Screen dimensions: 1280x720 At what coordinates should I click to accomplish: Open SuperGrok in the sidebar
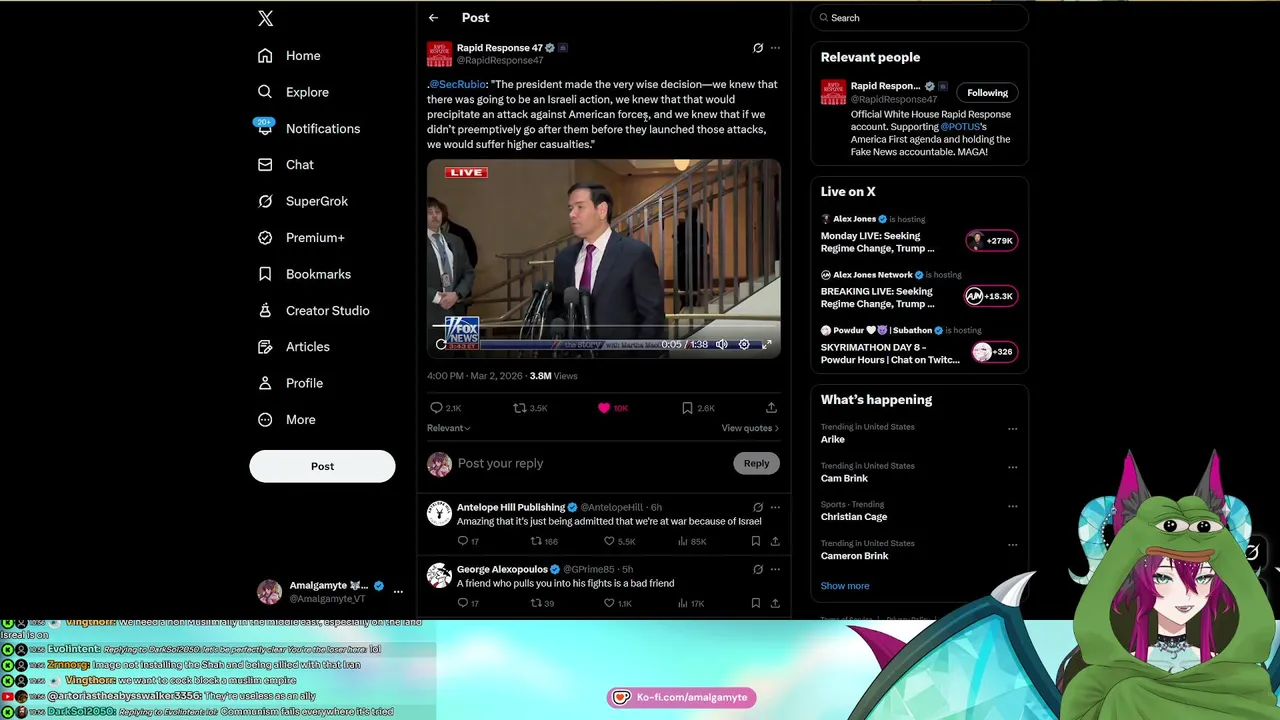[303, 201]
